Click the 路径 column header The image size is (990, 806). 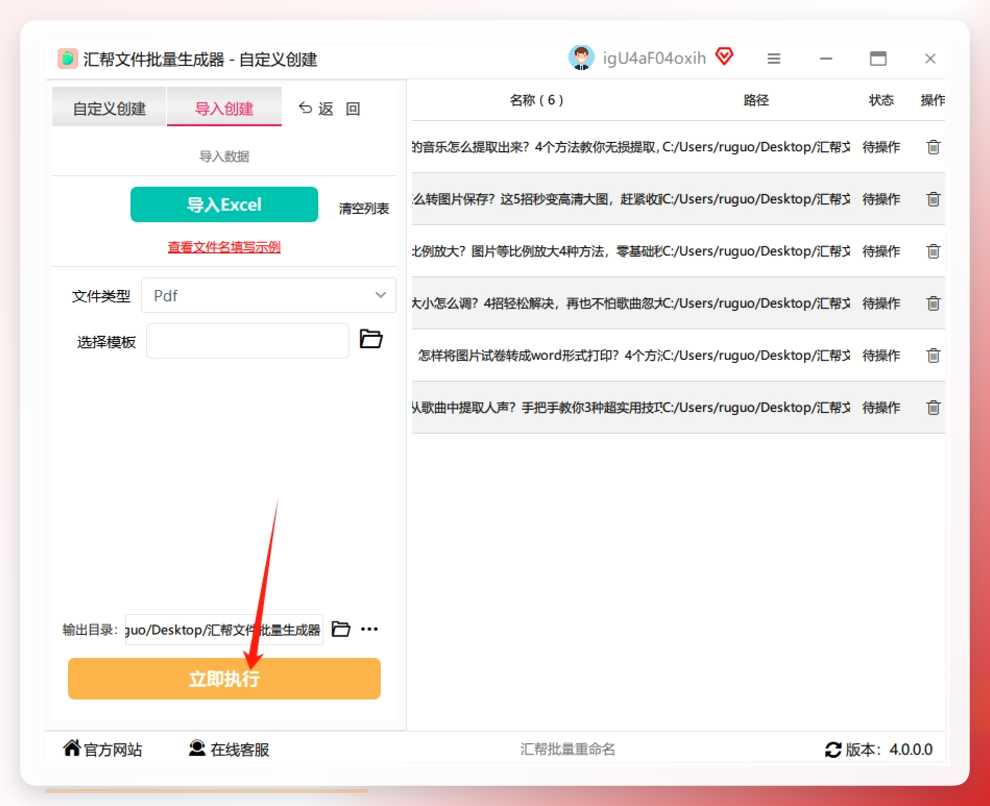click(756, 100)
